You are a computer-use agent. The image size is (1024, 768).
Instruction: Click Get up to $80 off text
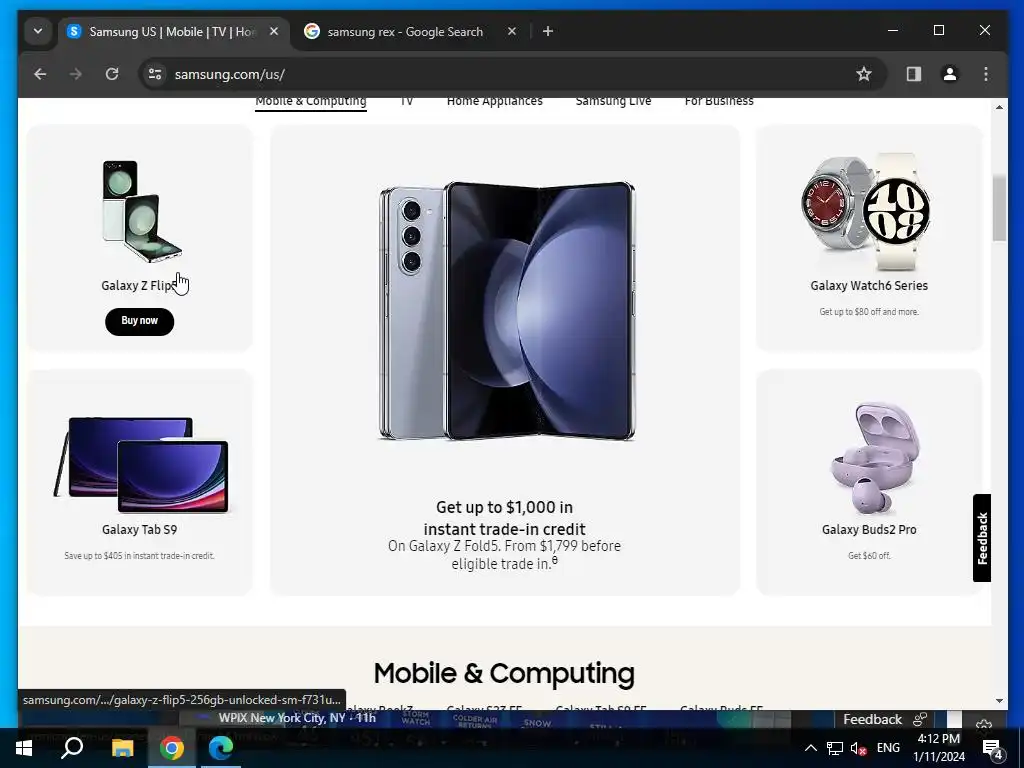point(869,312)
